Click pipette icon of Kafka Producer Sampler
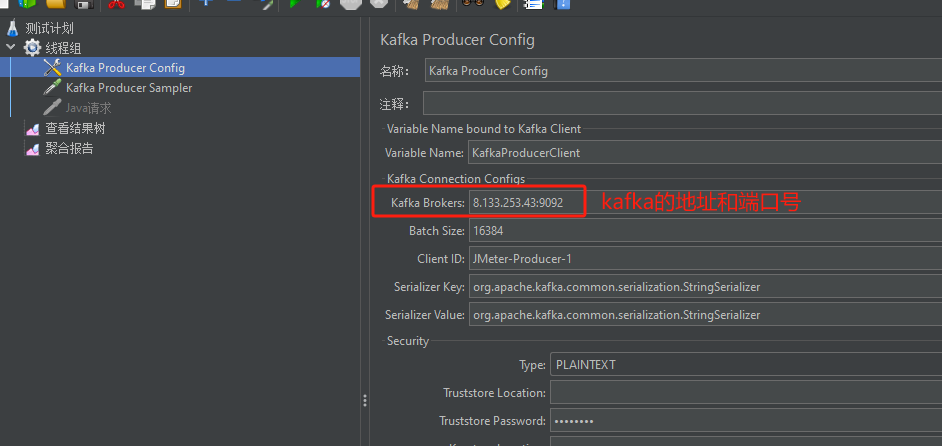 (x=52, y=88)
